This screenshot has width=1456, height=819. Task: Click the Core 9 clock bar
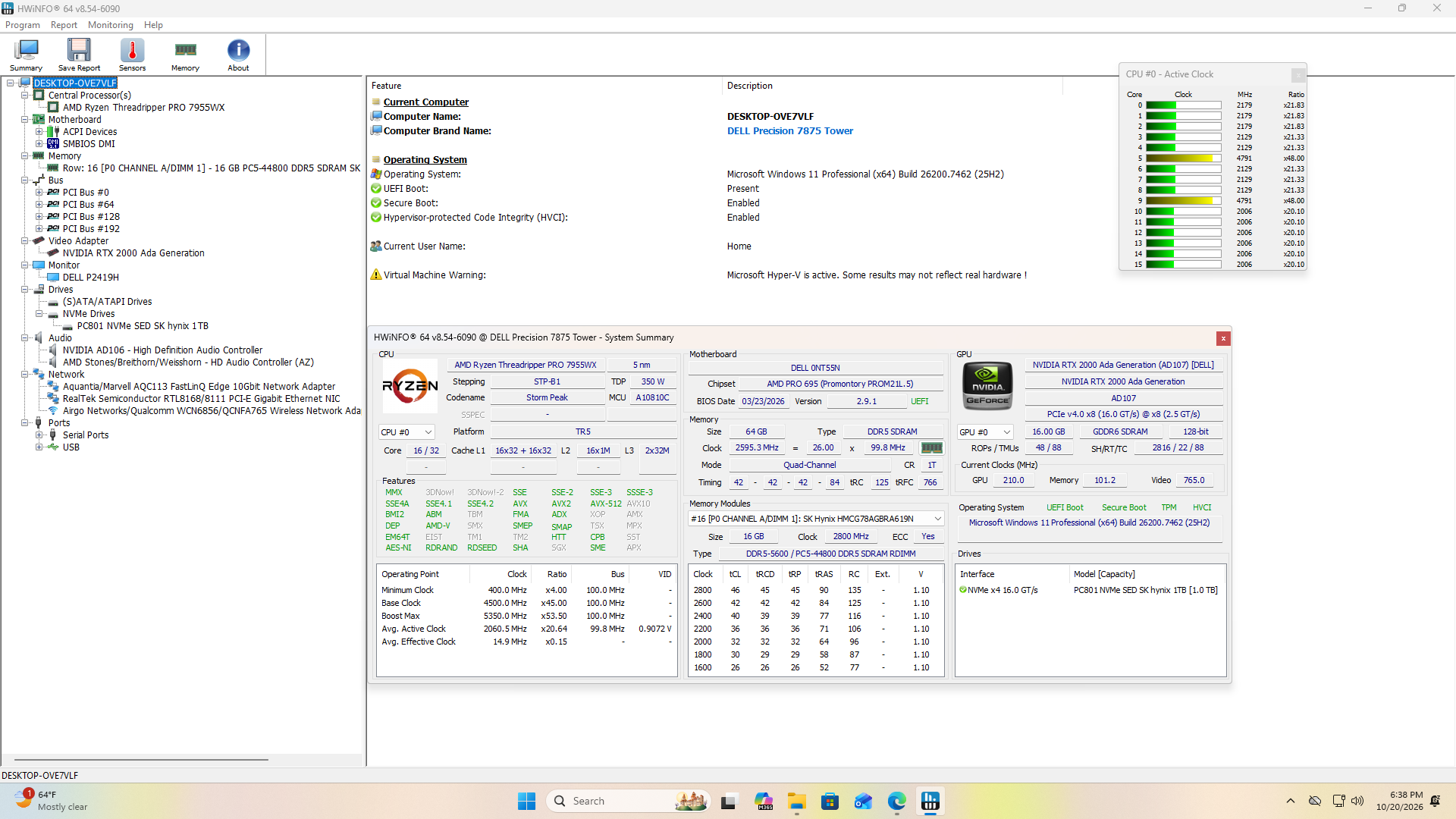tap(1183, 201)
